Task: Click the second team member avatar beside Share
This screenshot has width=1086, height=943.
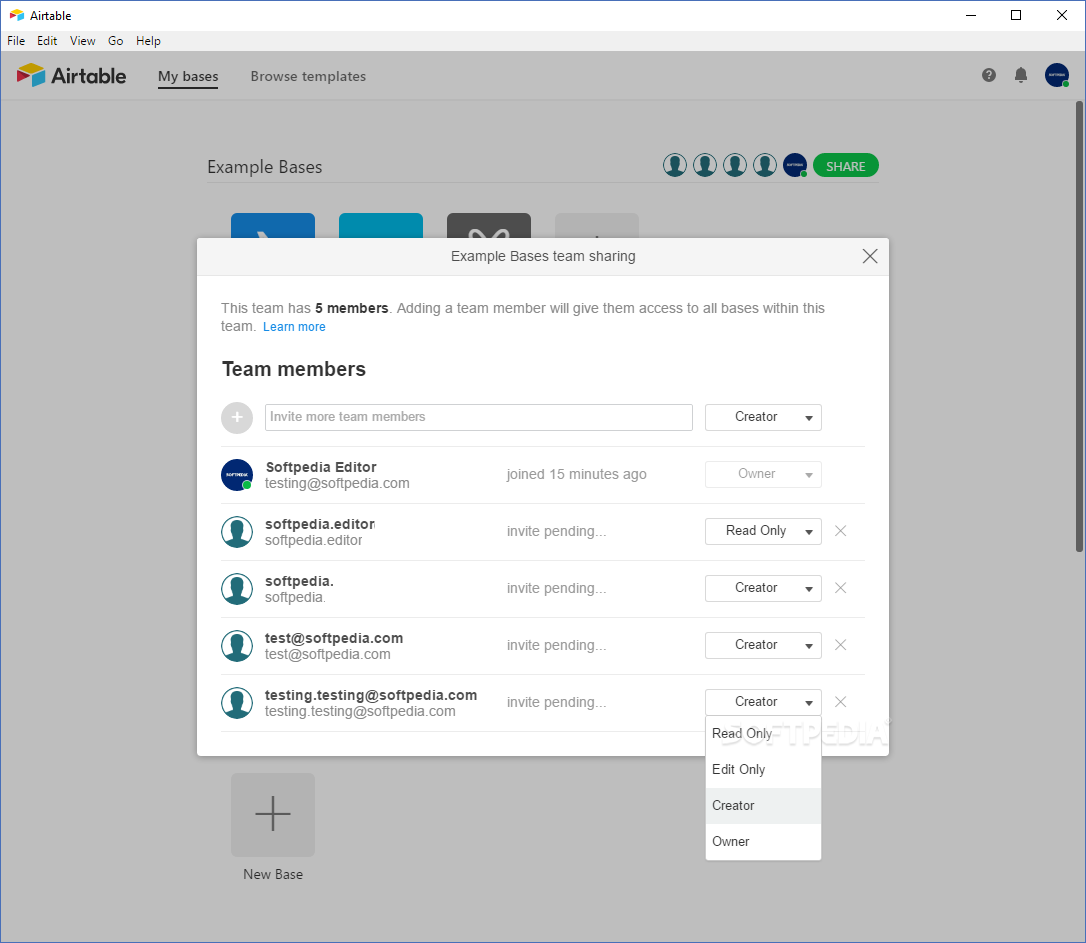Action: click(704, 165)
